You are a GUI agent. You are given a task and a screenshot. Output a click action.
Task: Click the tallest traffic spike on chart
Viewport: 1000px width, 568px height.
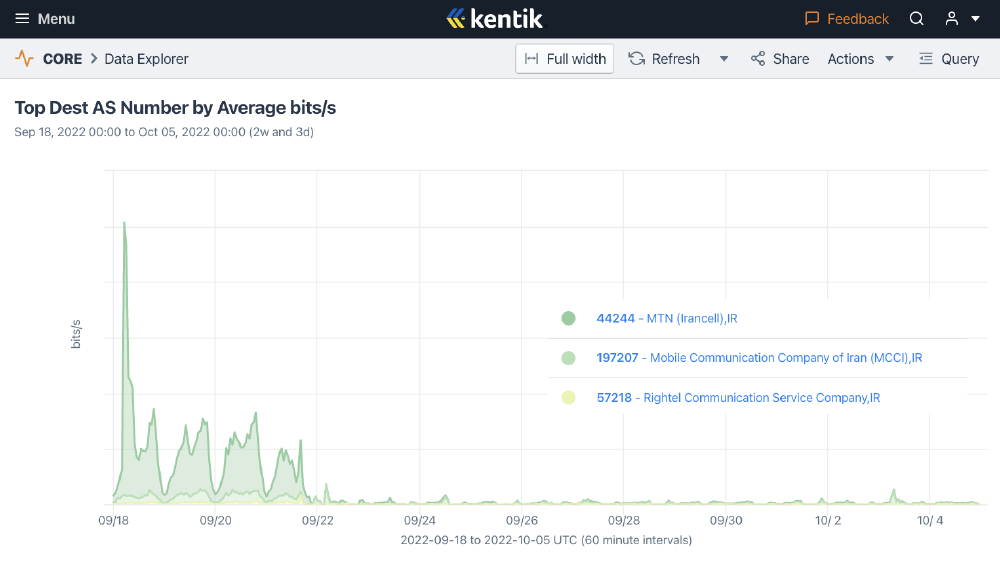(x=124, y=224)
